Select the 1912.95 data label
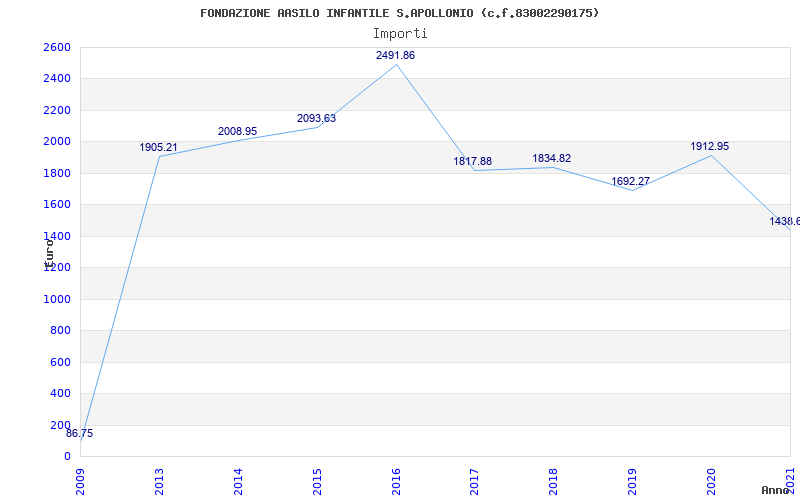The image size is (800, 500). tap(709, 147)
